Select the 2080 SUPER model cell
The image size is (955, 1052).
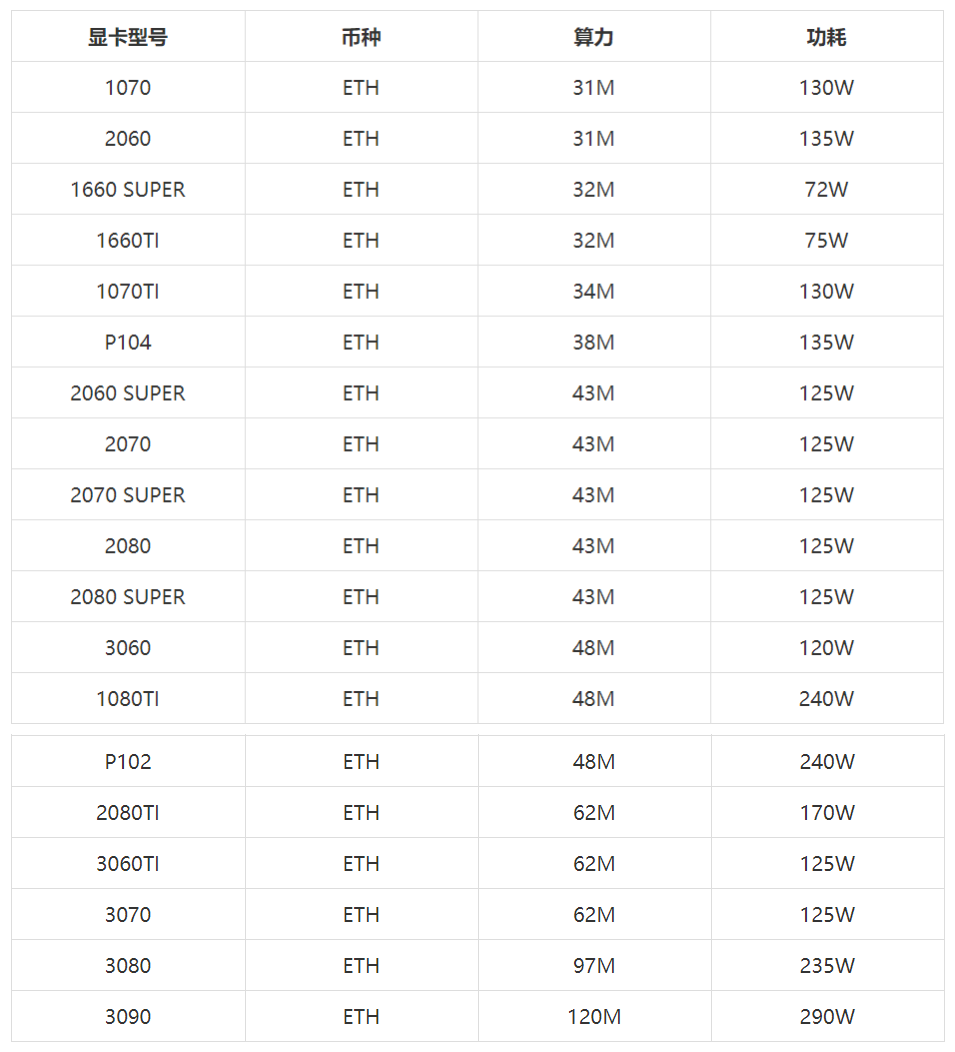128,598
